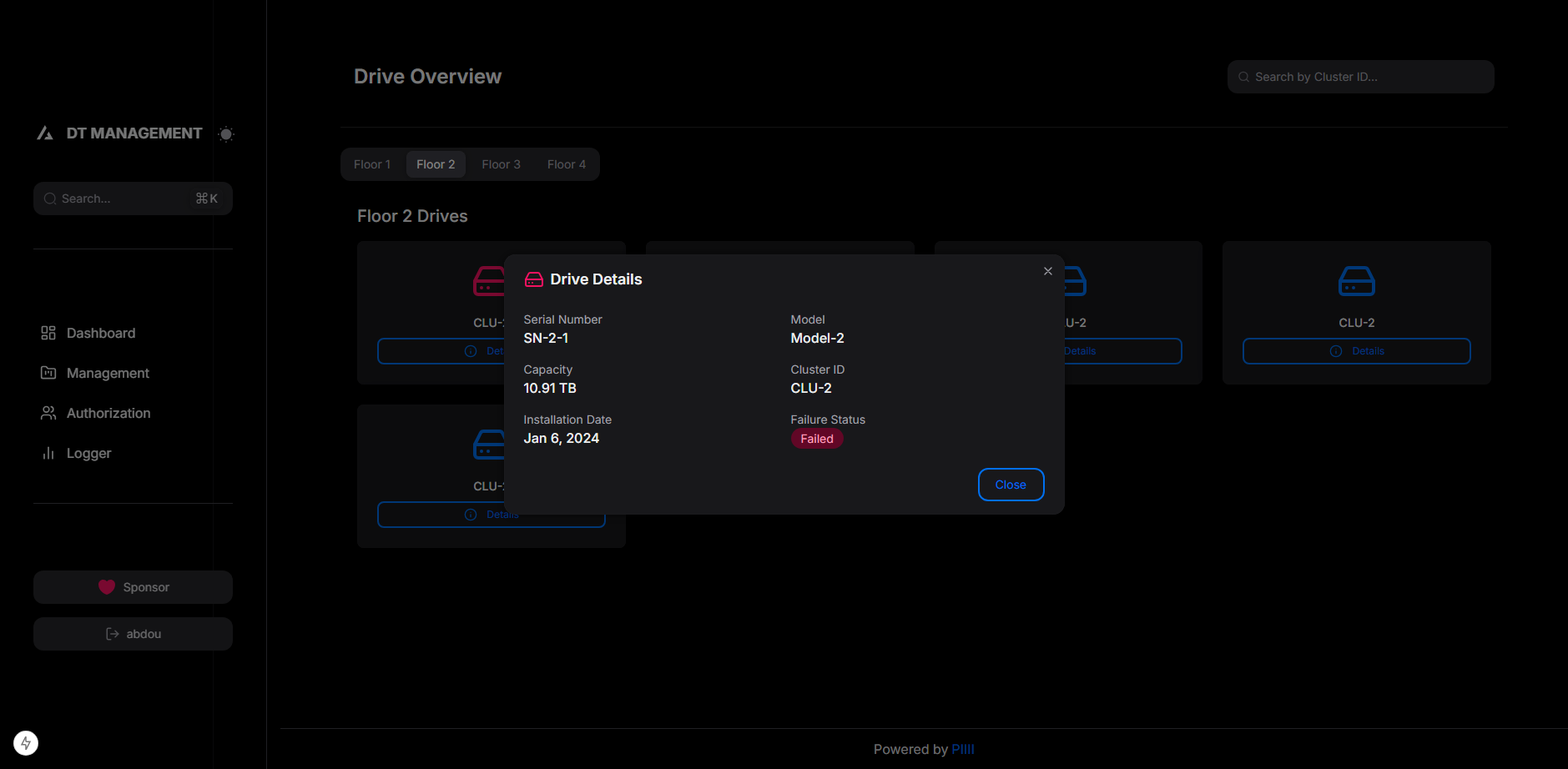Image resolution: width=1568 pixels, height=769 pixels.
Task: Click the Search by Cluster ID field
Action: click(x=1359, y=76)
